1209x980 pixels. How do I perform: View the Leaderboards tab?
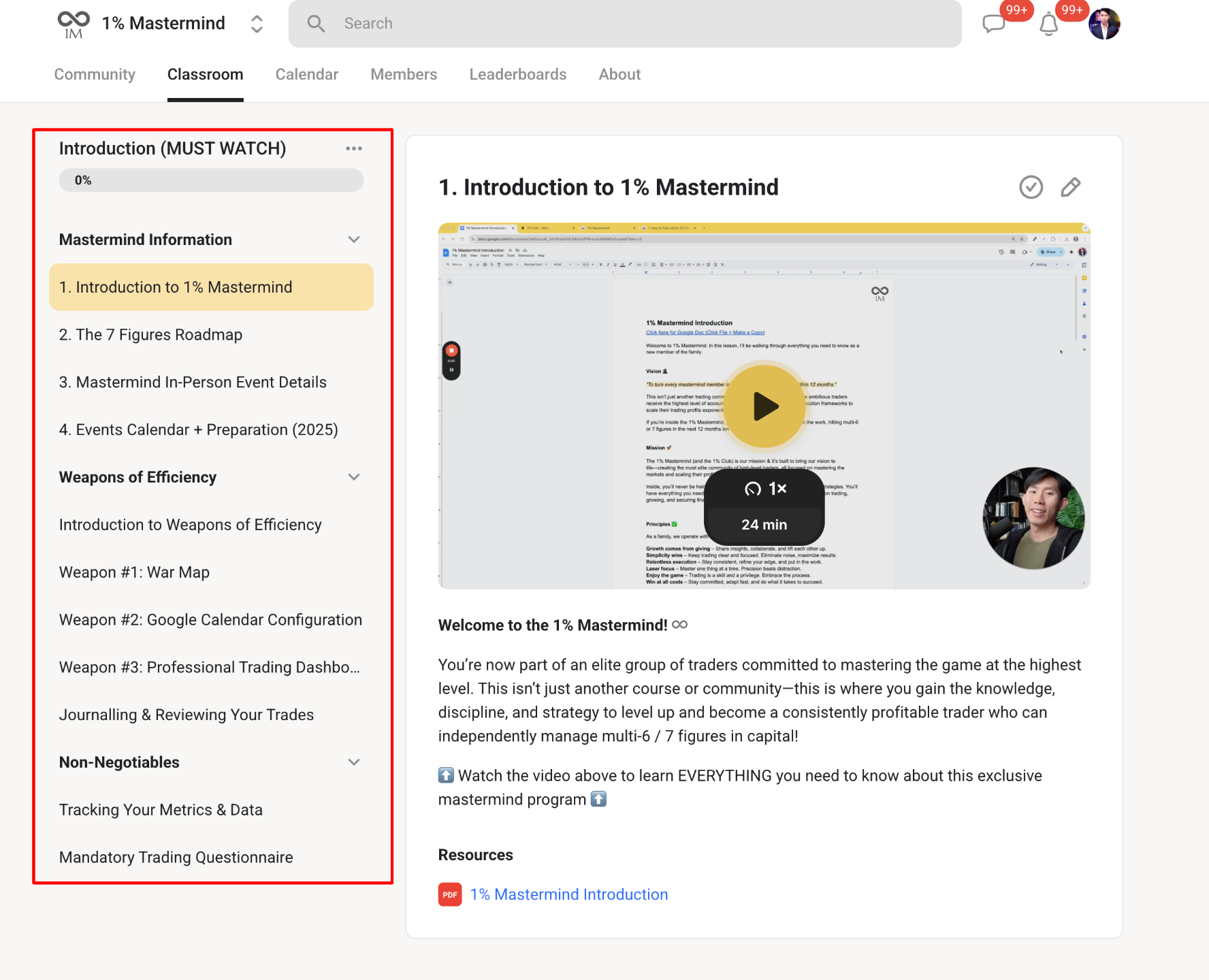pos(518,74)
